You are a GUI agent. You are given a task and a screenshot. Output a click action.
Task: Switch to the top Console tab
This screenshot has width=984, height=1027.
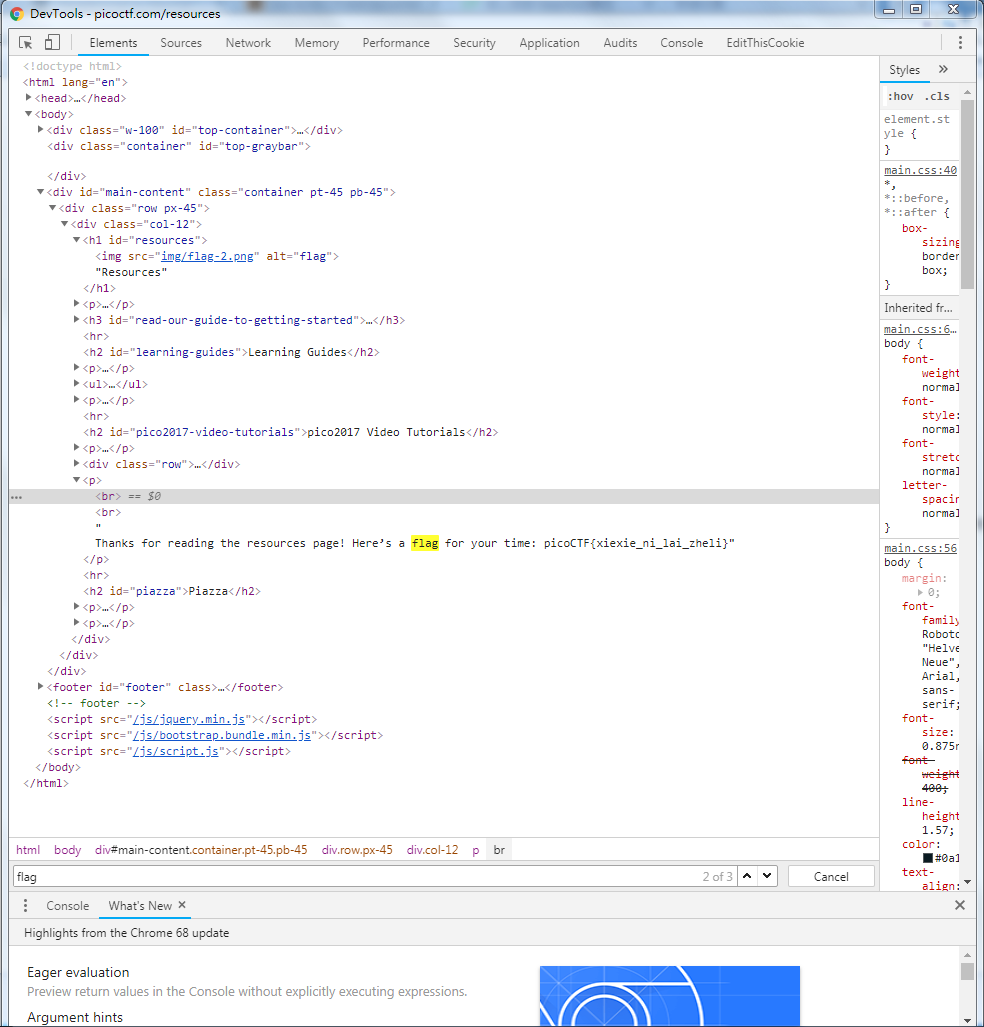coord(681,43)
